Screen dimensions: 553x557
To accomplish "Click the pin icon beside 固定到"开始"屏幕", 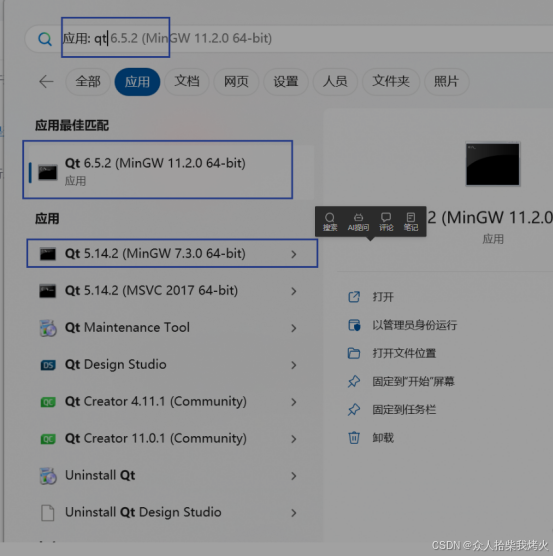I will (x=354, y=382).
